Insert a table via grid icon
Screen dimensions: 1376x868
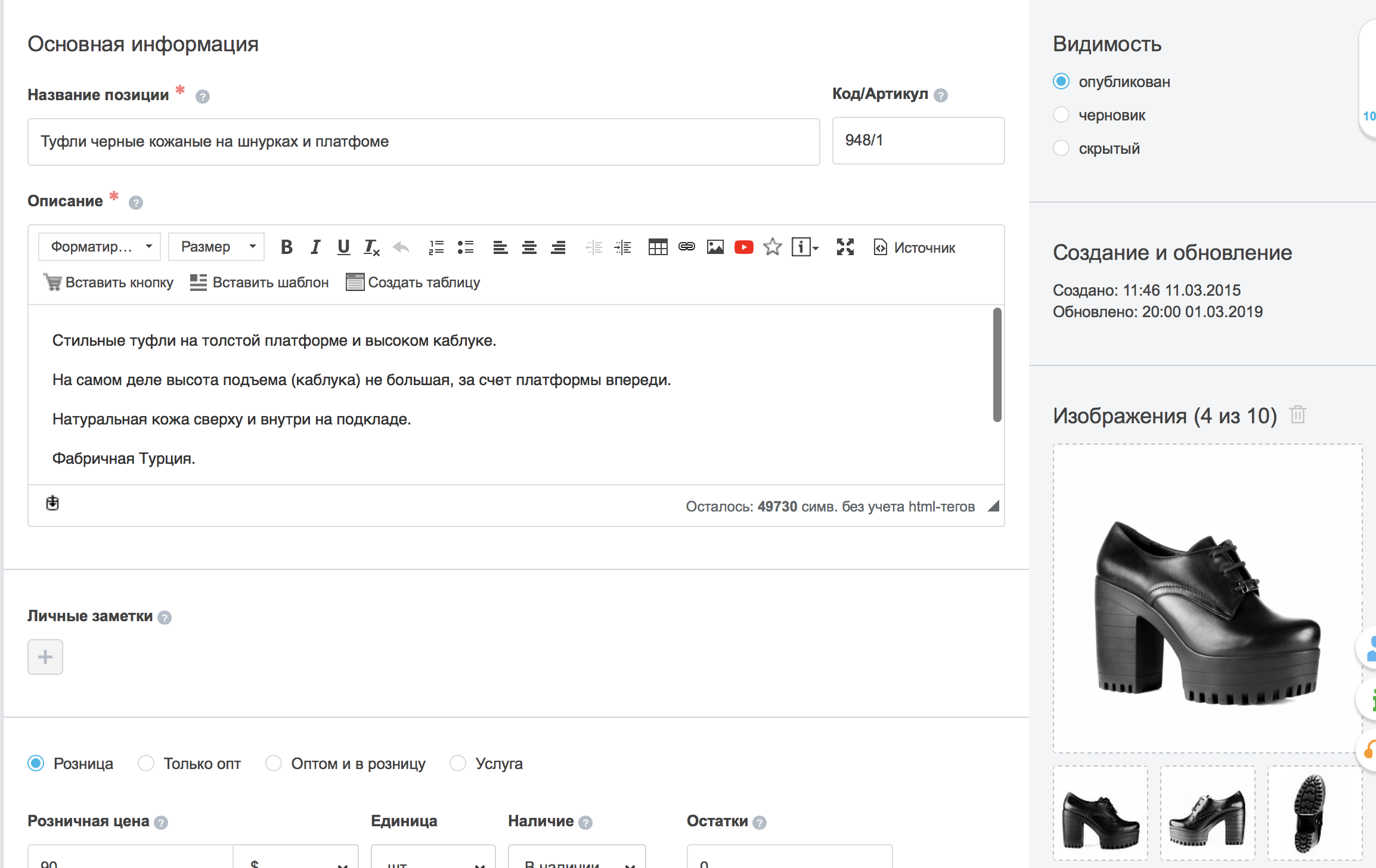(658, 247)
